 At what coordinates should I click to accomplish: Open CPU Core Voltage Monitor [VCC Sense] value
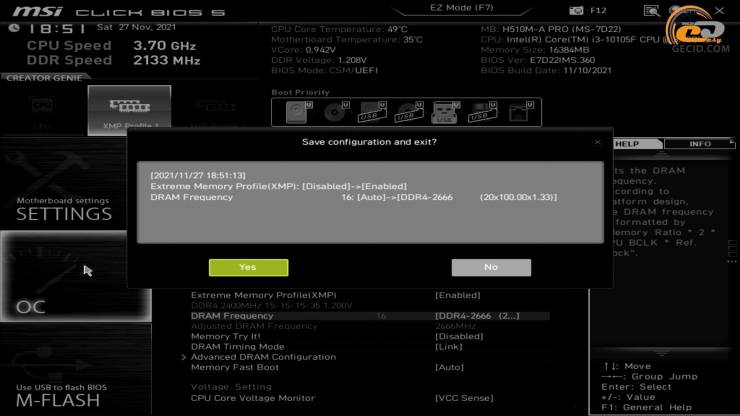464,398
